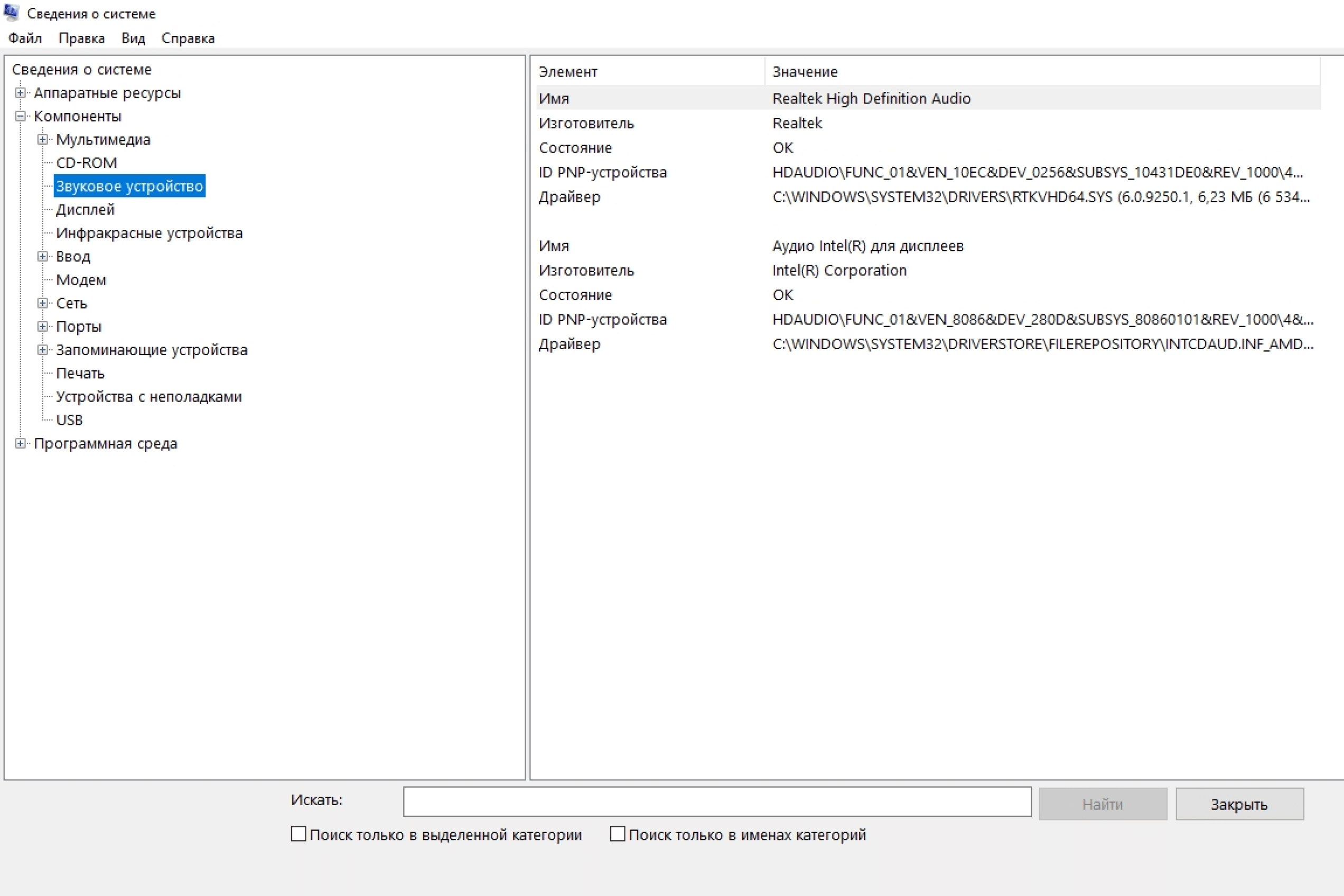The image size is (1344, 896).
Task: Select Дисплей in the tree
Action: [x=85, y=210]
